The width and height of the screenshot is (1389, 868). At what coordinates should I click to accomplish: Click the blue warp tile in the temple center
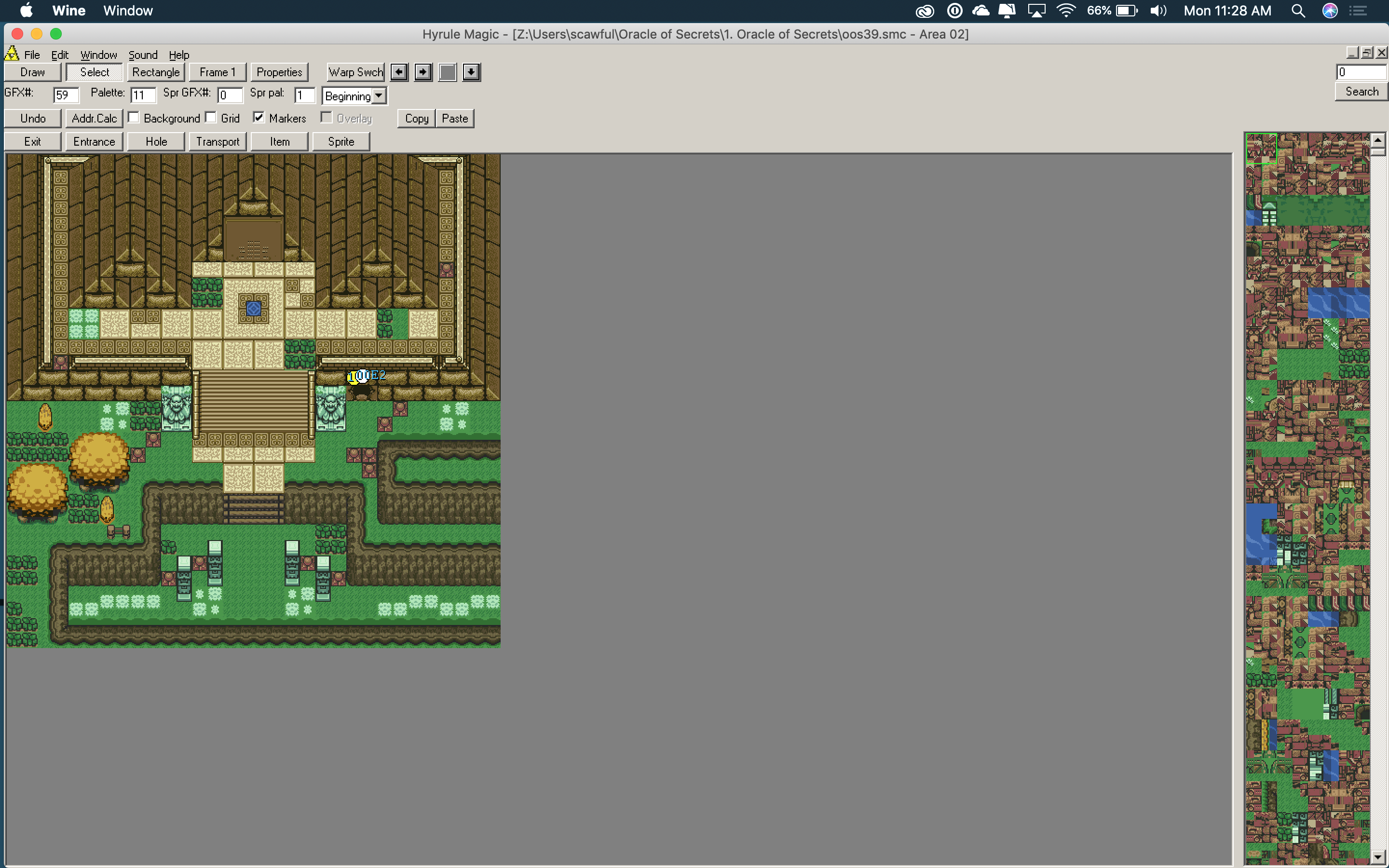pos(253,309)
